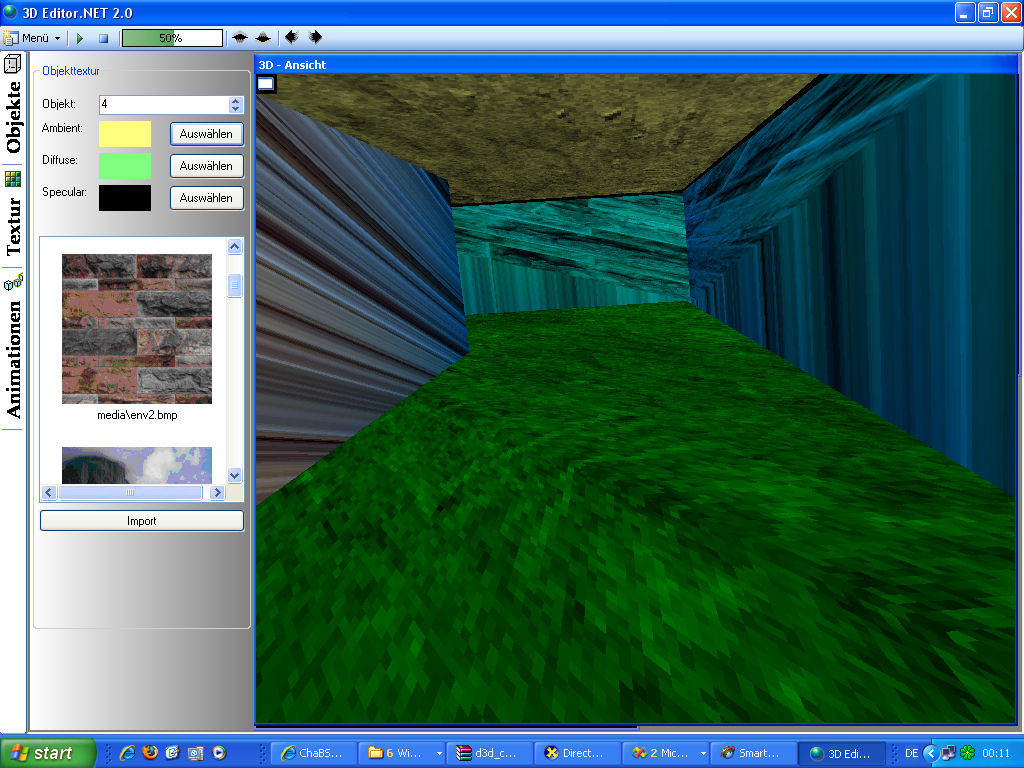Click the blue stop button in toolbar
The height and width of the screenshot is (768, 1024).
pyautogui.click(x=103, y=38)
